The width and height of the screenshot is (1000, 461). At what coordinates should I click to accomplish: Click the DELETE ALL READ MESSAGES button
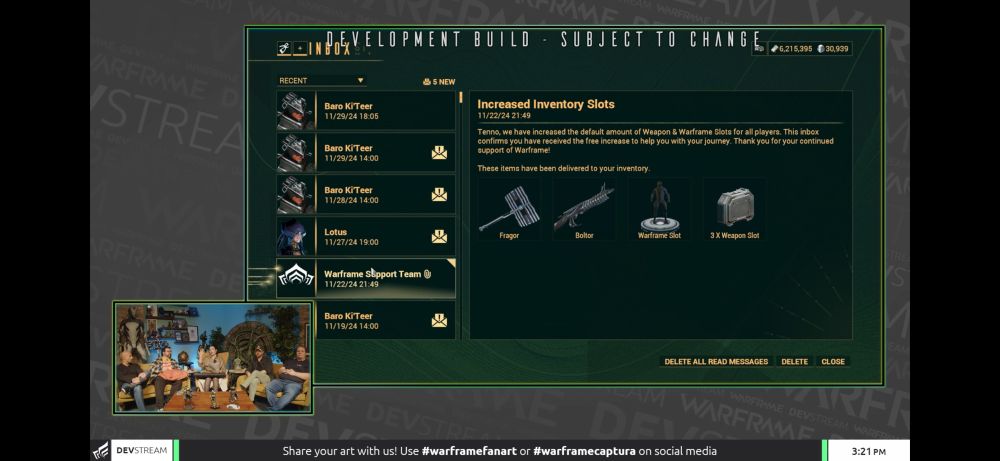point(716,362)
